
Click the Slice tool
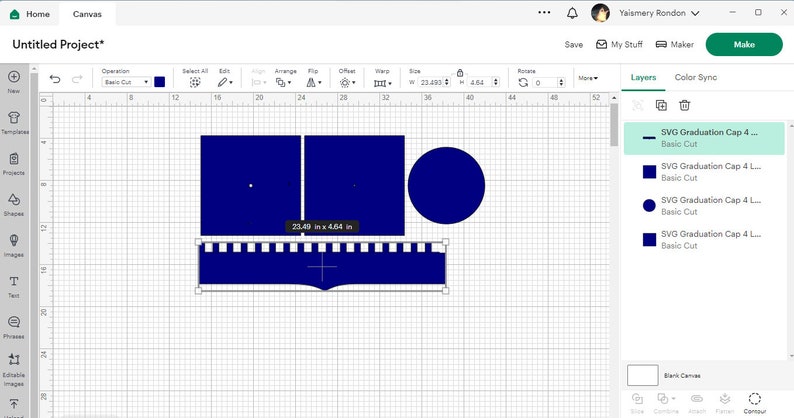click(637, 403)
